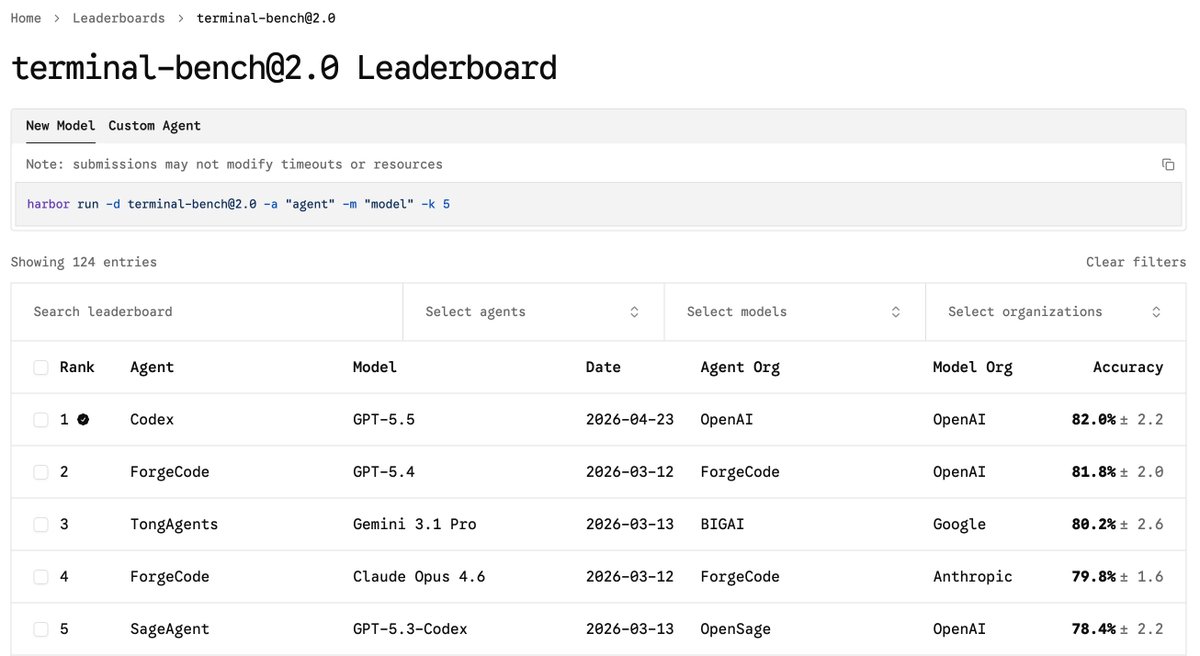Screen dimensions: 1200x656
Task: Check the box for the Codex row
Action: 41,420
